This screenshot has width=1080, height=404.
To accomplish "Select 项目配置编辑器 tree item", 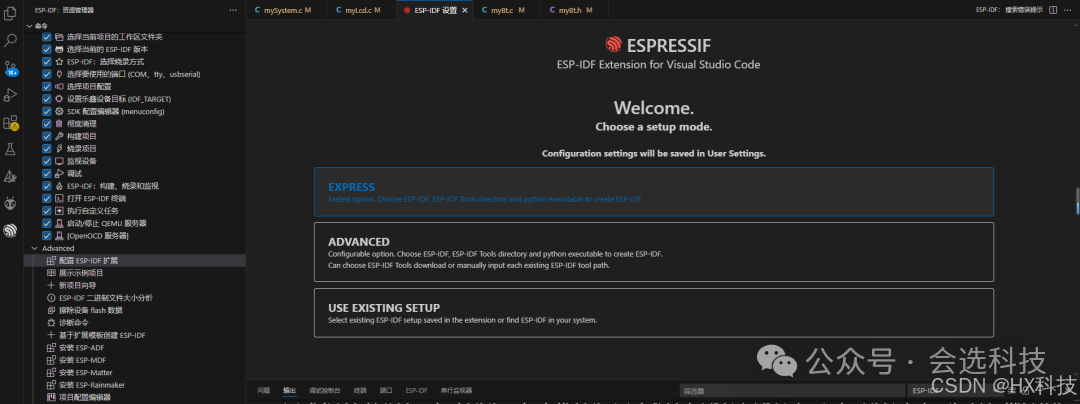I will [x=134, y=397].
